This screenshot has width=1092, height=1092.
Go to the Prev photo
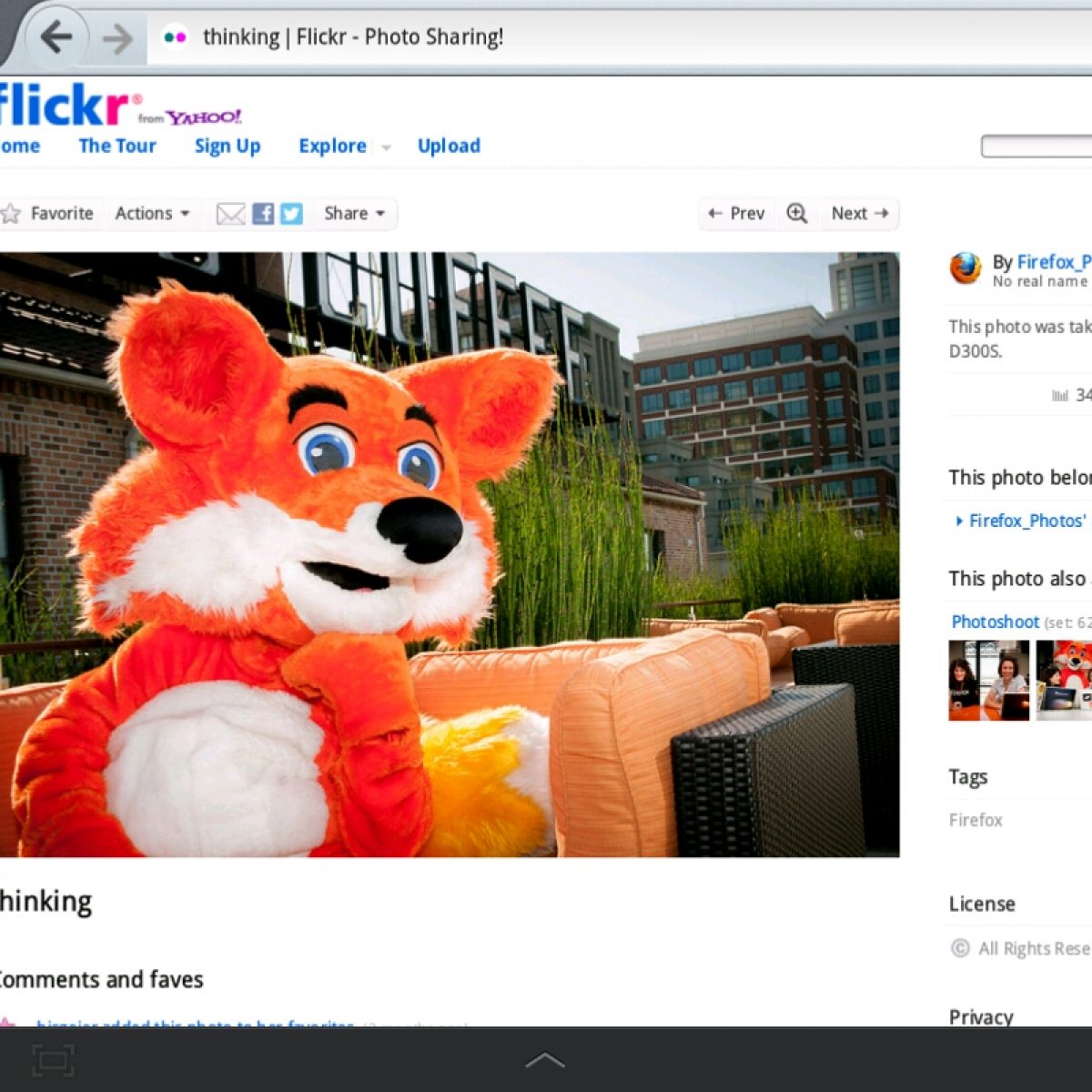(x=736, y=214)
